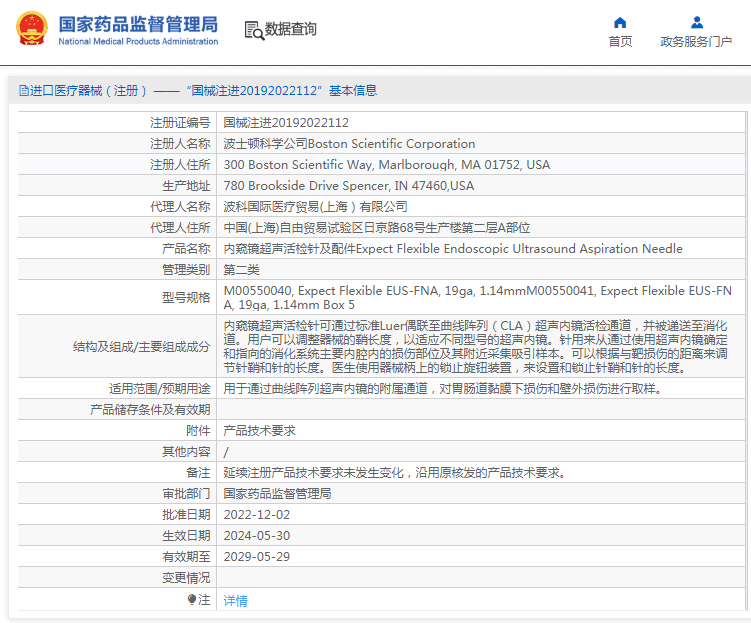Screen dimensions: 751x623
Task: Click the agent address 日京路68号 cell
Action: (x=481, y=228)
